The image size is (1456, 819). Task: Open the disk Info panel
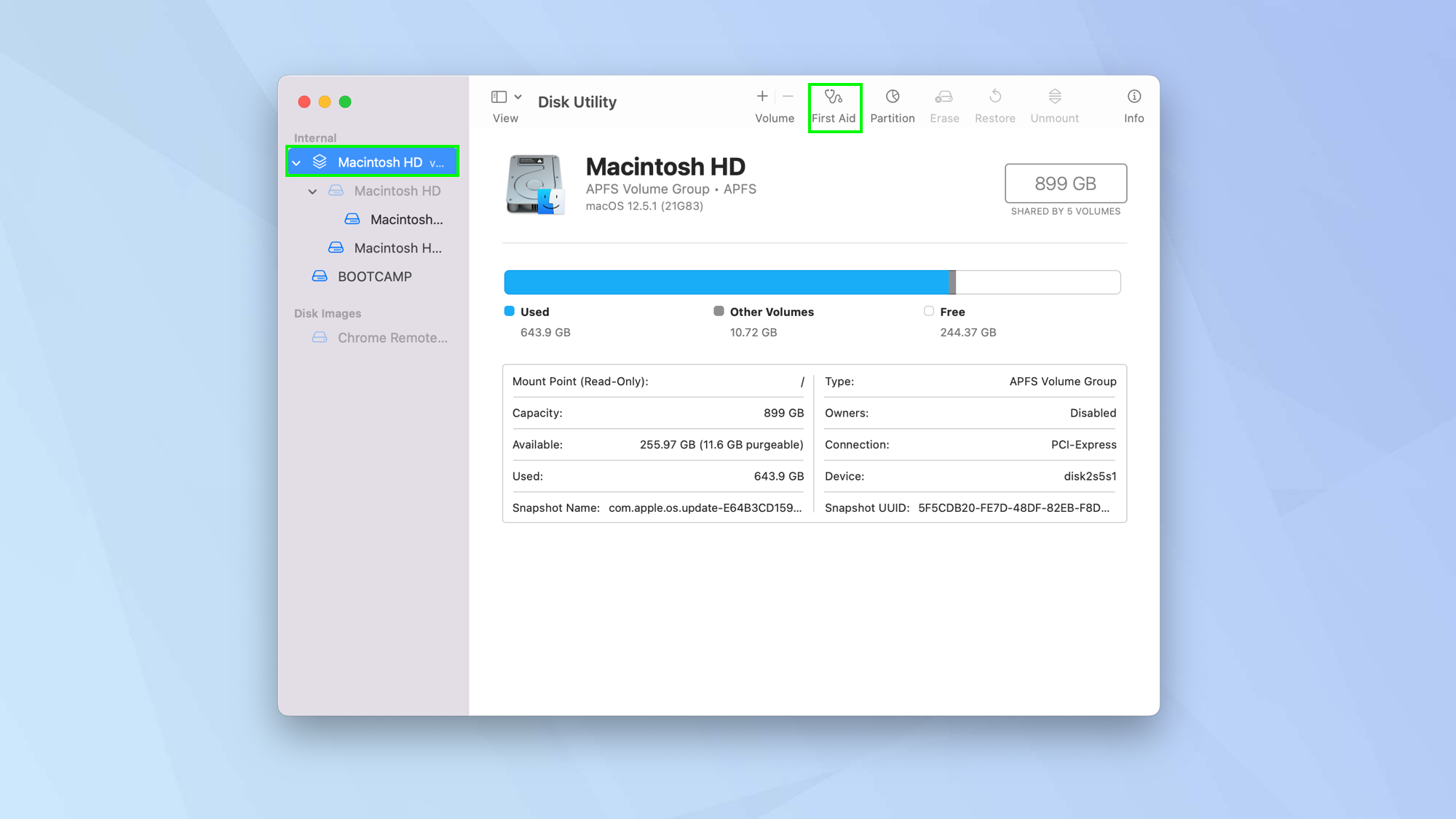pos(1133,106)
